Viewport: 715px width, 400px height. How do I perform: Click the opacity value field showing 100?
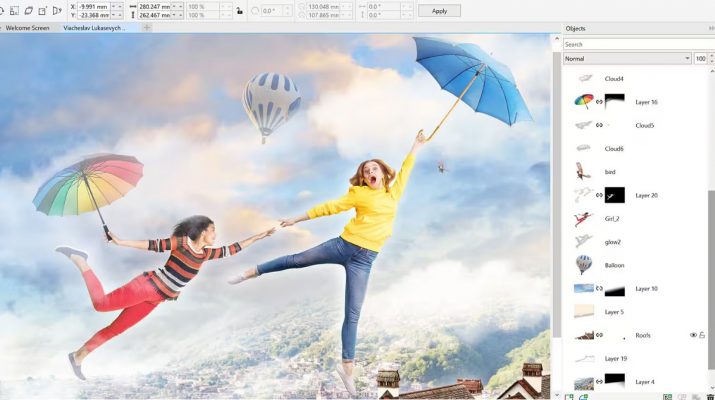pos(700,58)
